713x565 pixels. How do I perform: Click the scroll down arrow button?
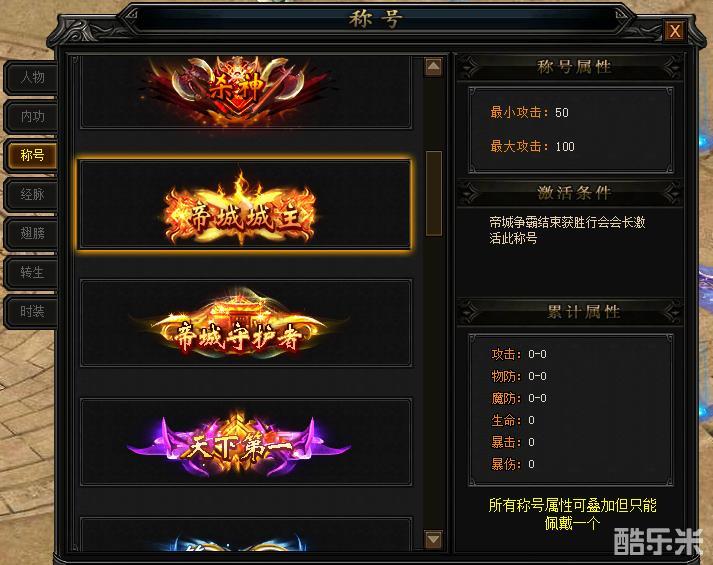433,540
